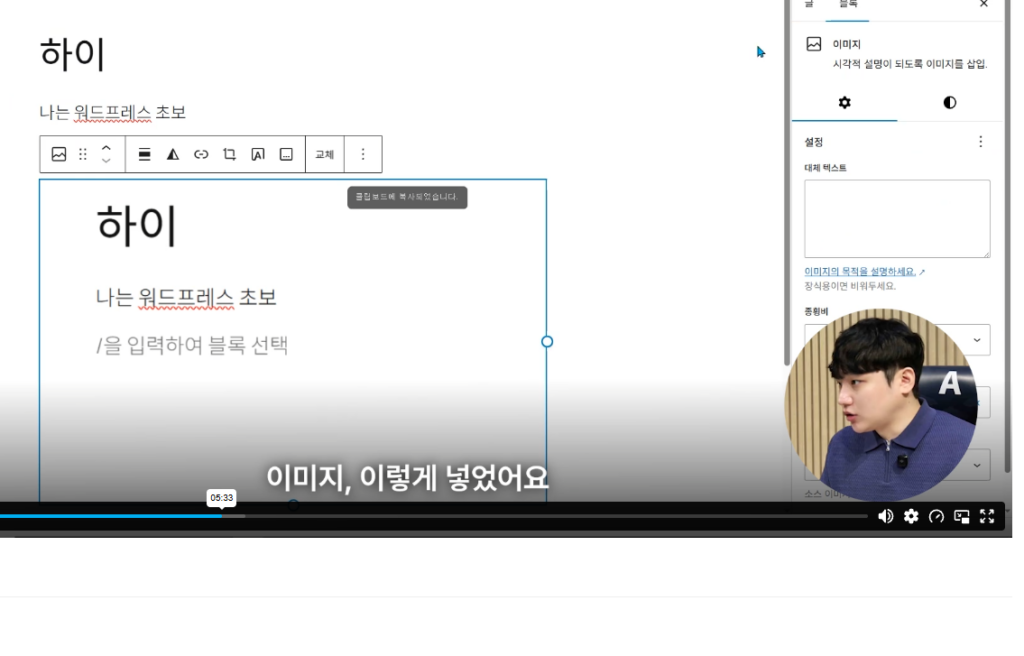
Task: Enable picture-in-picture mode
Action: [961, 516]
